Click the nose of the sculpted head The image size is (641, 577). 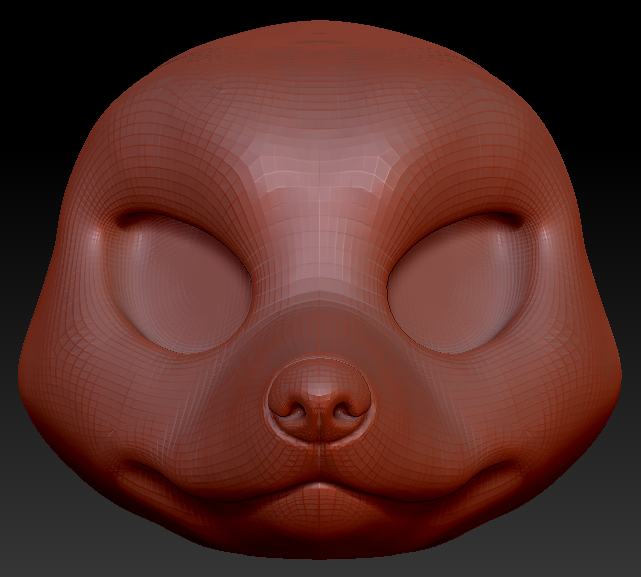(x=320, y=400)
